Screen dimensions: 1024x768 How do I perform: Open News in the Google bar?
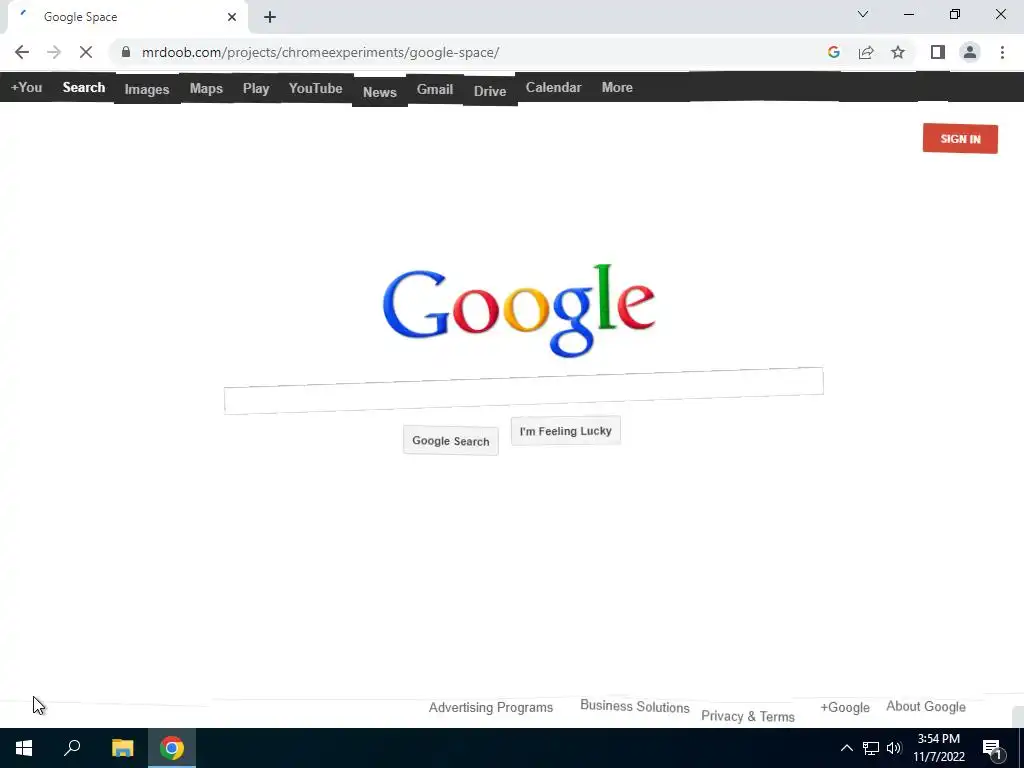click(x=380, y=92)
